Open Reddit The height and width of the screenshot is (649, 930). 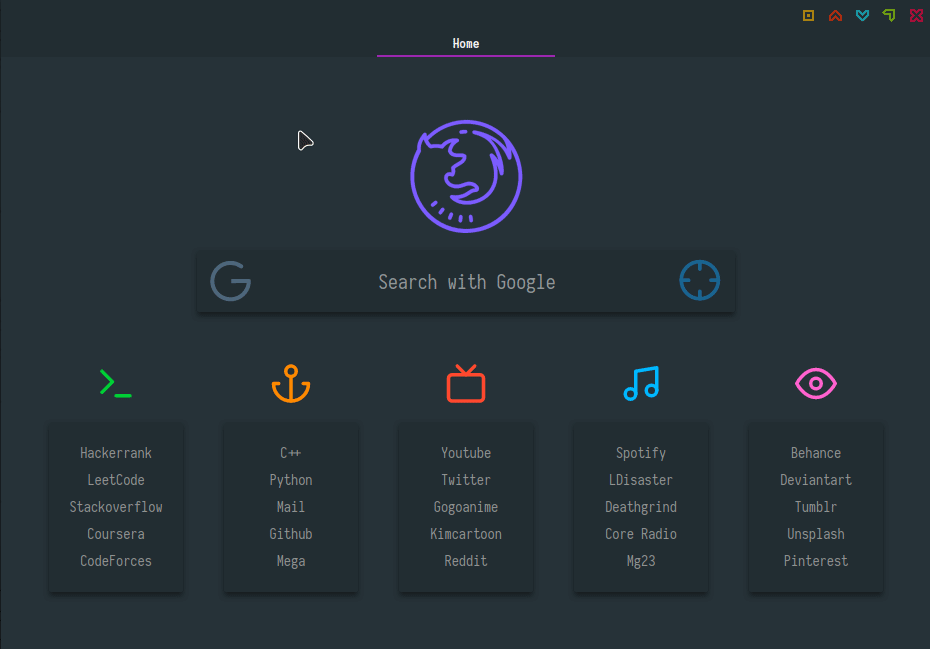click(465, 560)
